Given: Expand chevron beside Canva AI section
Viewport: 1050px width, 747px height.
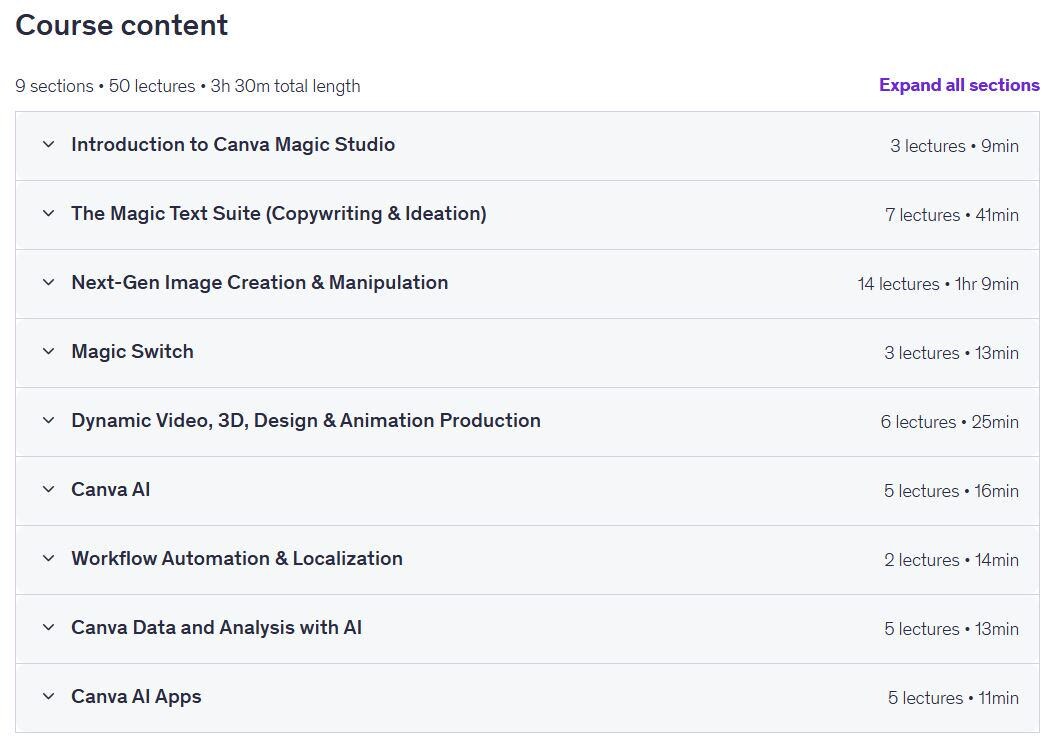Looking at the screenshot, I should [48, 489].
